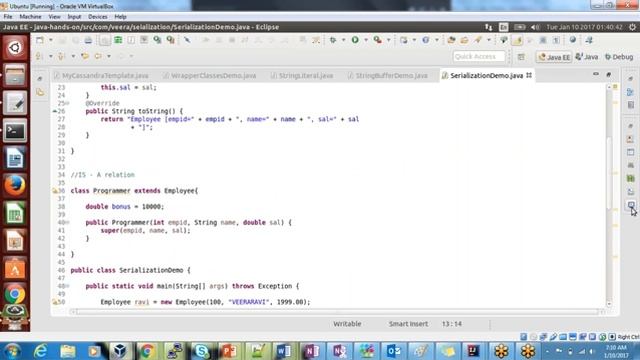Click the sound volume indicator in Ubuntu panel
The height and width of the screenshot is (360, 640).
click(535, 27)
